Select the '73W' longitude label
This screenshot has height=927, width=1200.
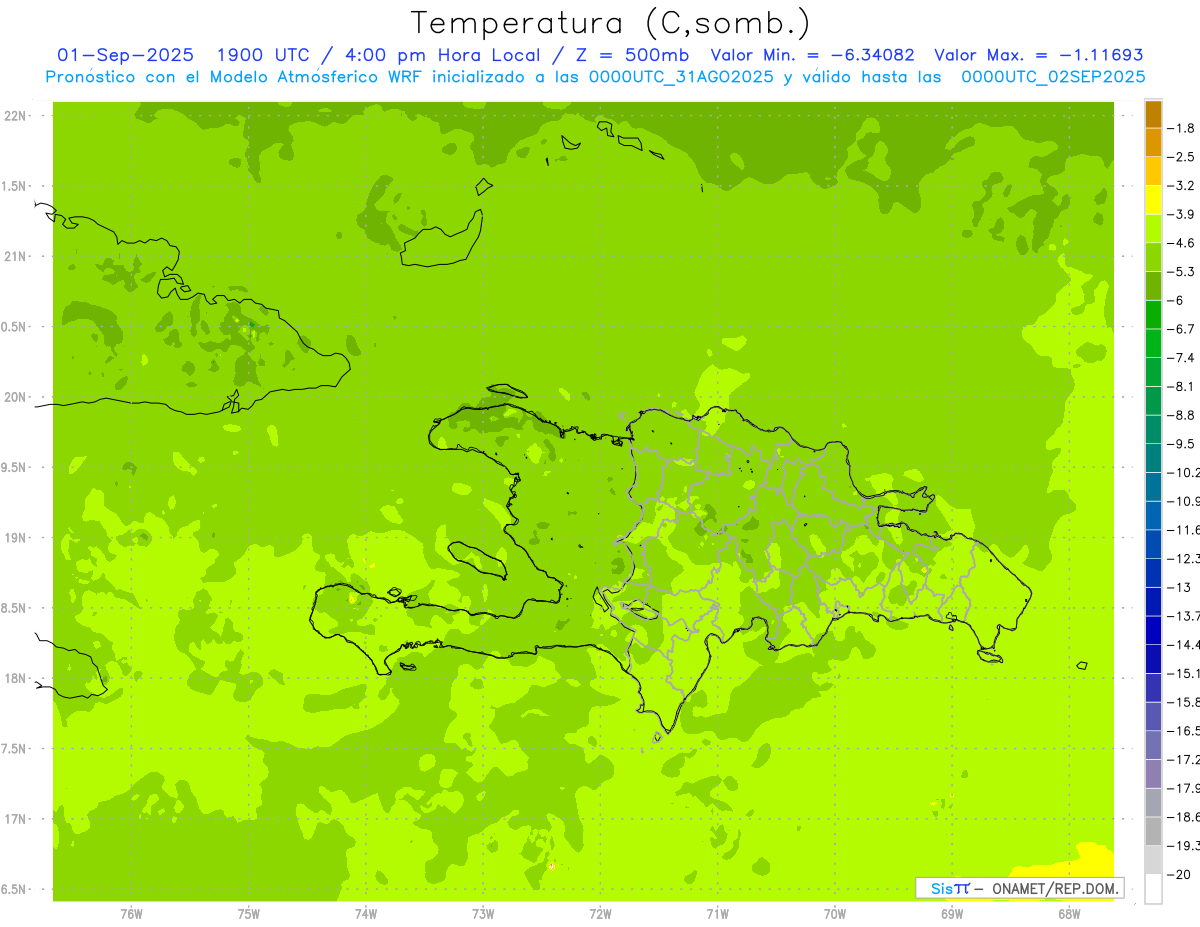coord(483,914)
